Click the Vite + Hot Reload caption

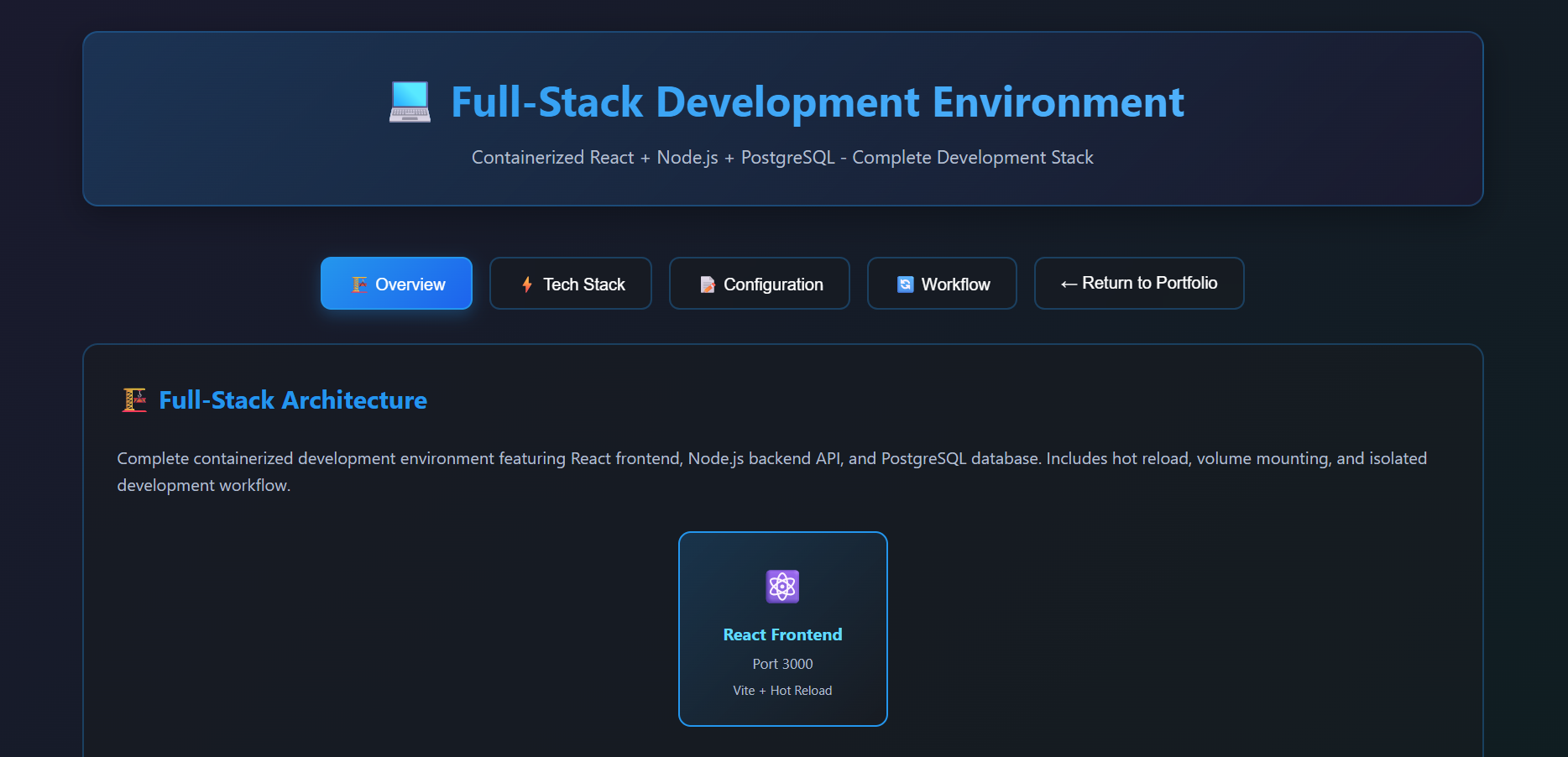781,690
